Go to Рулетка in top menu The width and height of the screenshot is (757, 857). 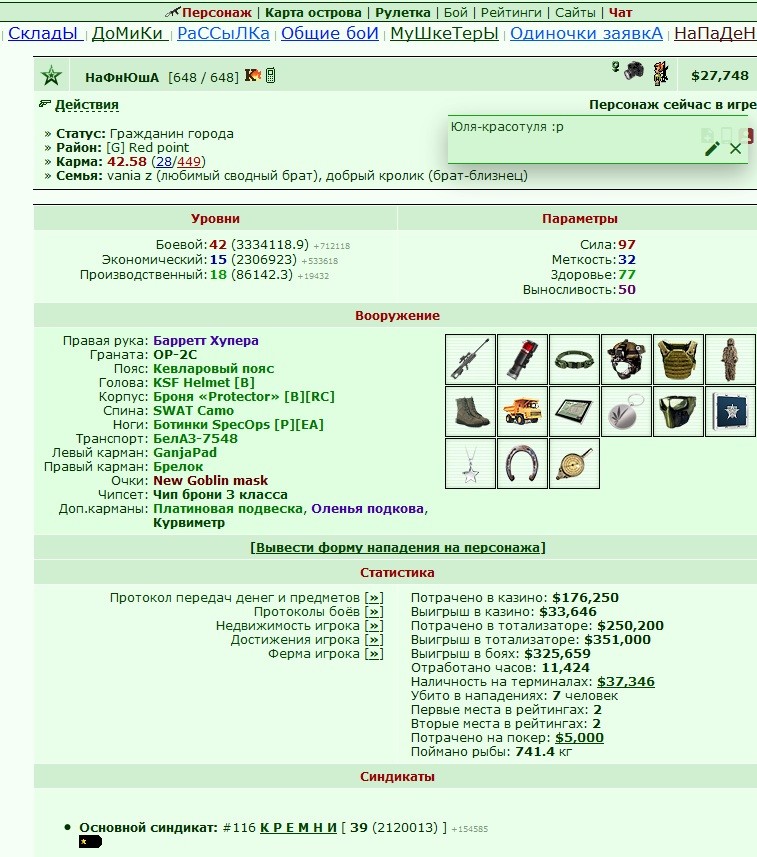[x=402, y=12]
